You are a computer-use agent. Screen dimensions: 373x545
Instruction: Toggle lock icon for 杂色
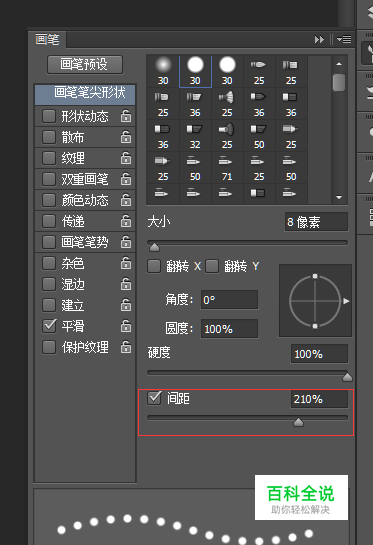click(126, 263)
